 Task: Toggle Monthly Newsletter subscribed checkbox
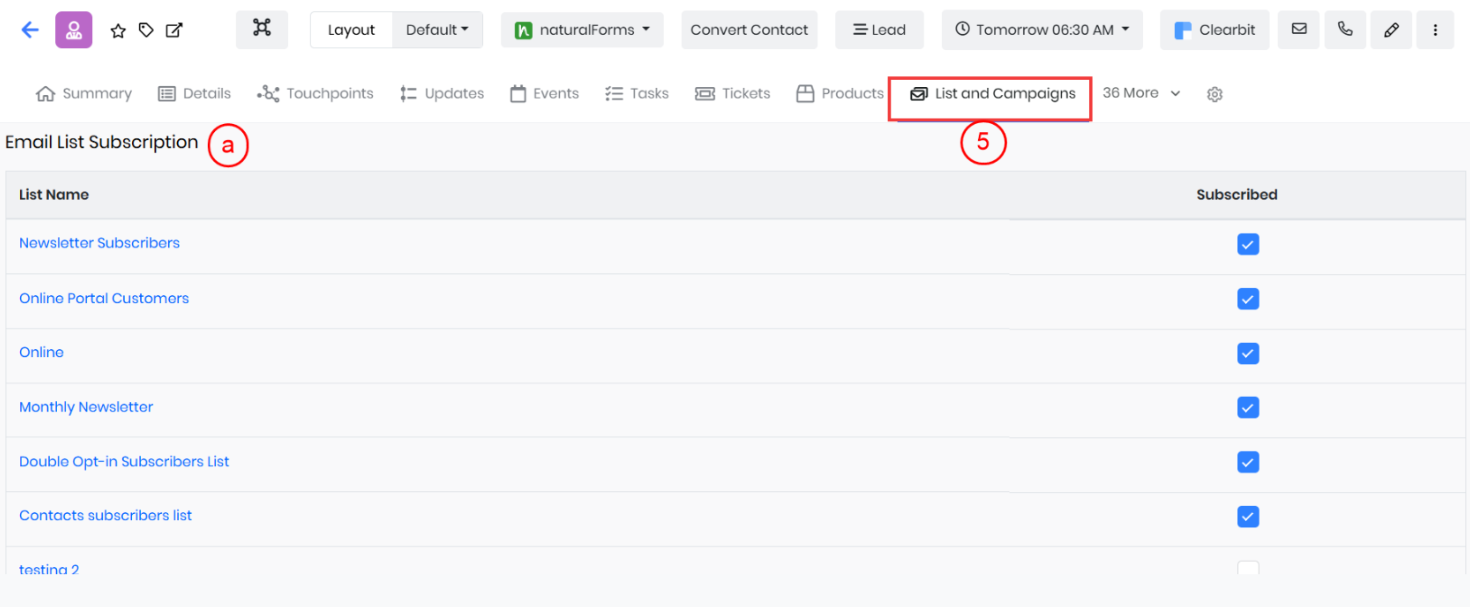1247,408
